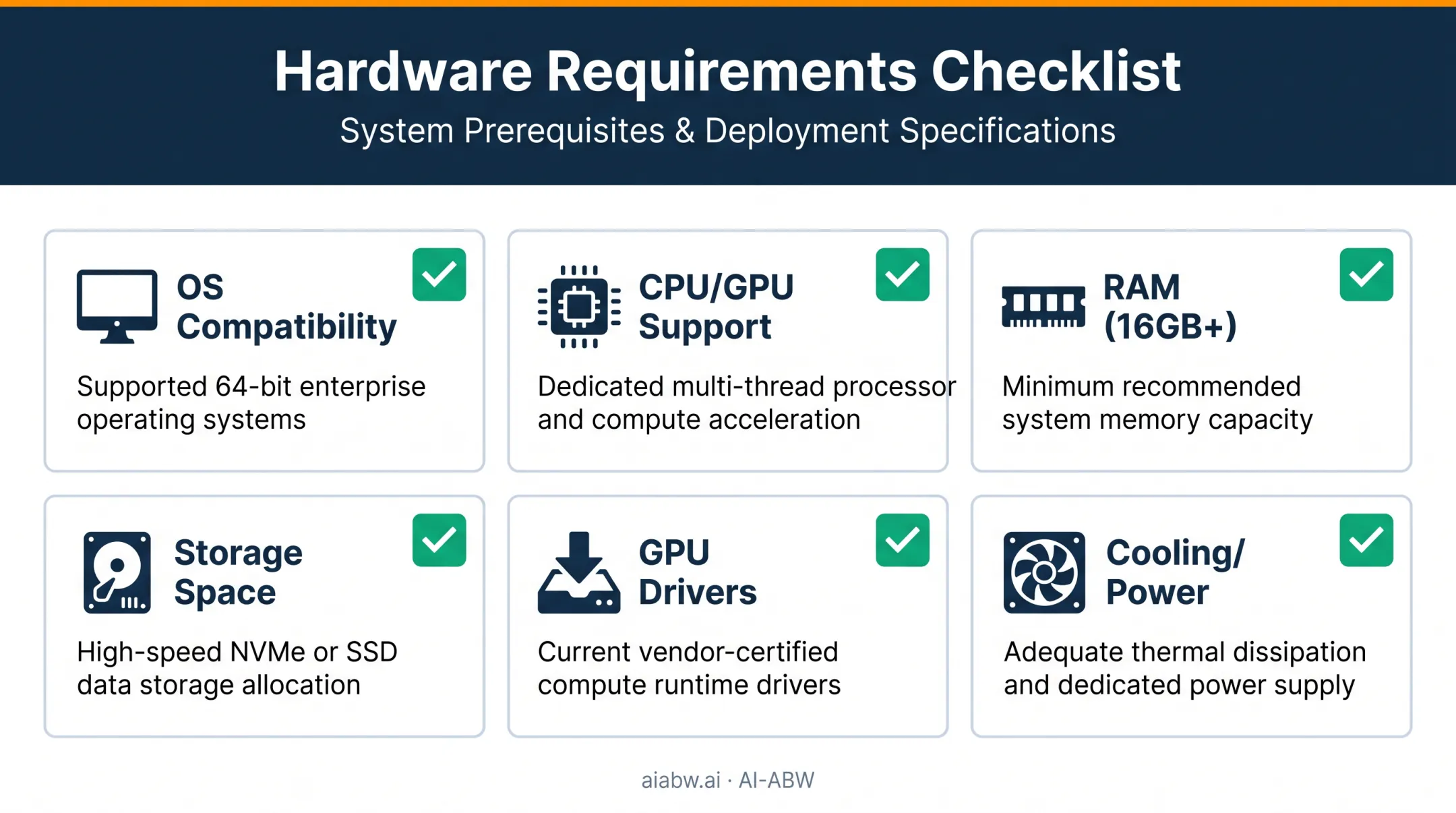Toggle the OS Compatibility checkbox
This screenshot has width=1456, height=813.
(439, 274)
